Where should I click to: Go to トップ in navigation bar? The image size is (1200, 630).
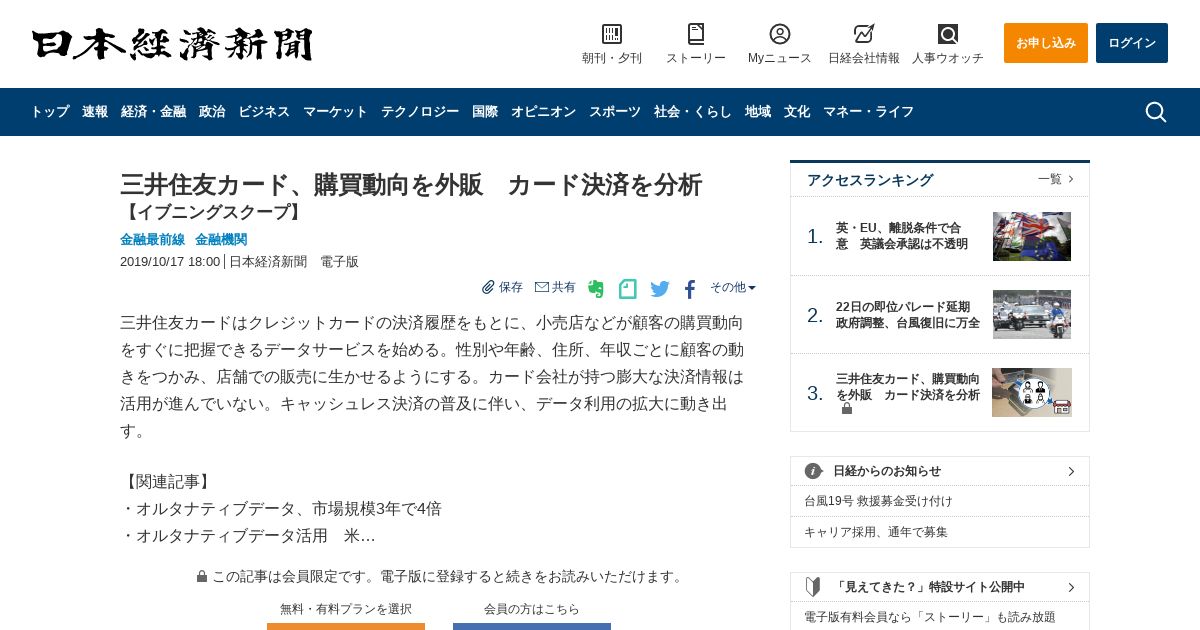click(x=50, y=112)
